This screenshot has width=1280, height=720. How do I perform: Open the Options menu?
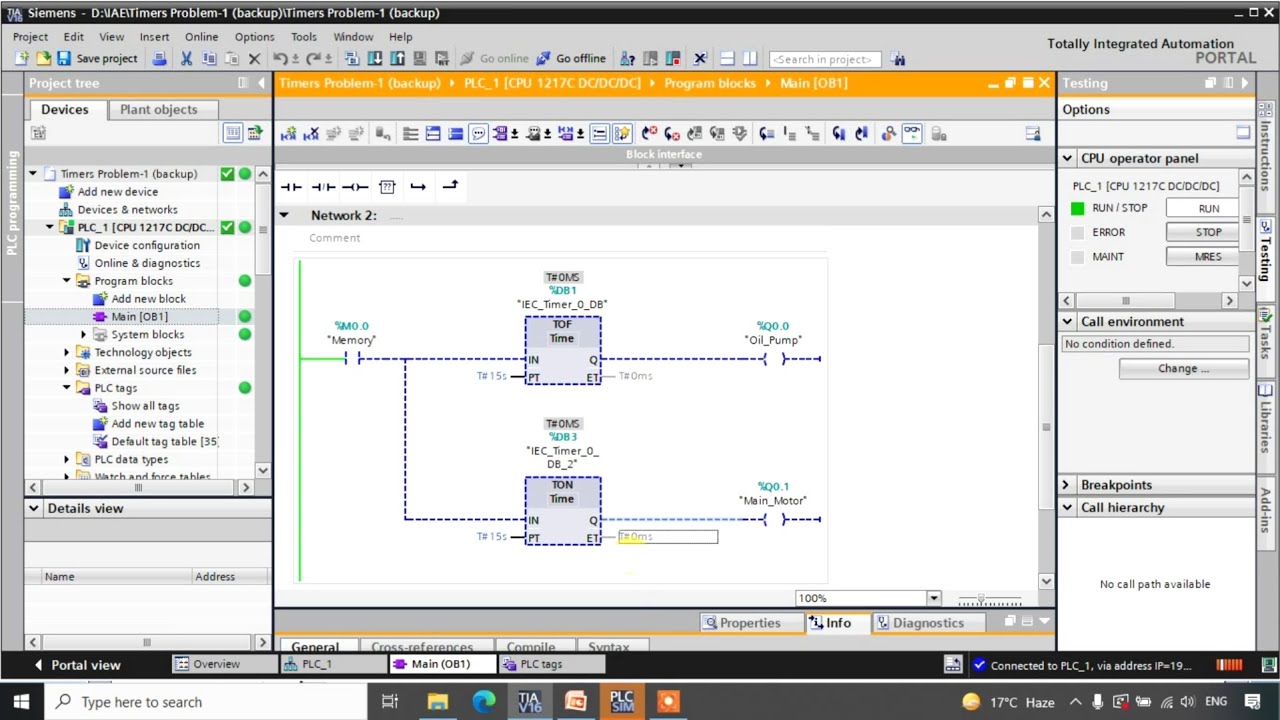pos(254,37)
